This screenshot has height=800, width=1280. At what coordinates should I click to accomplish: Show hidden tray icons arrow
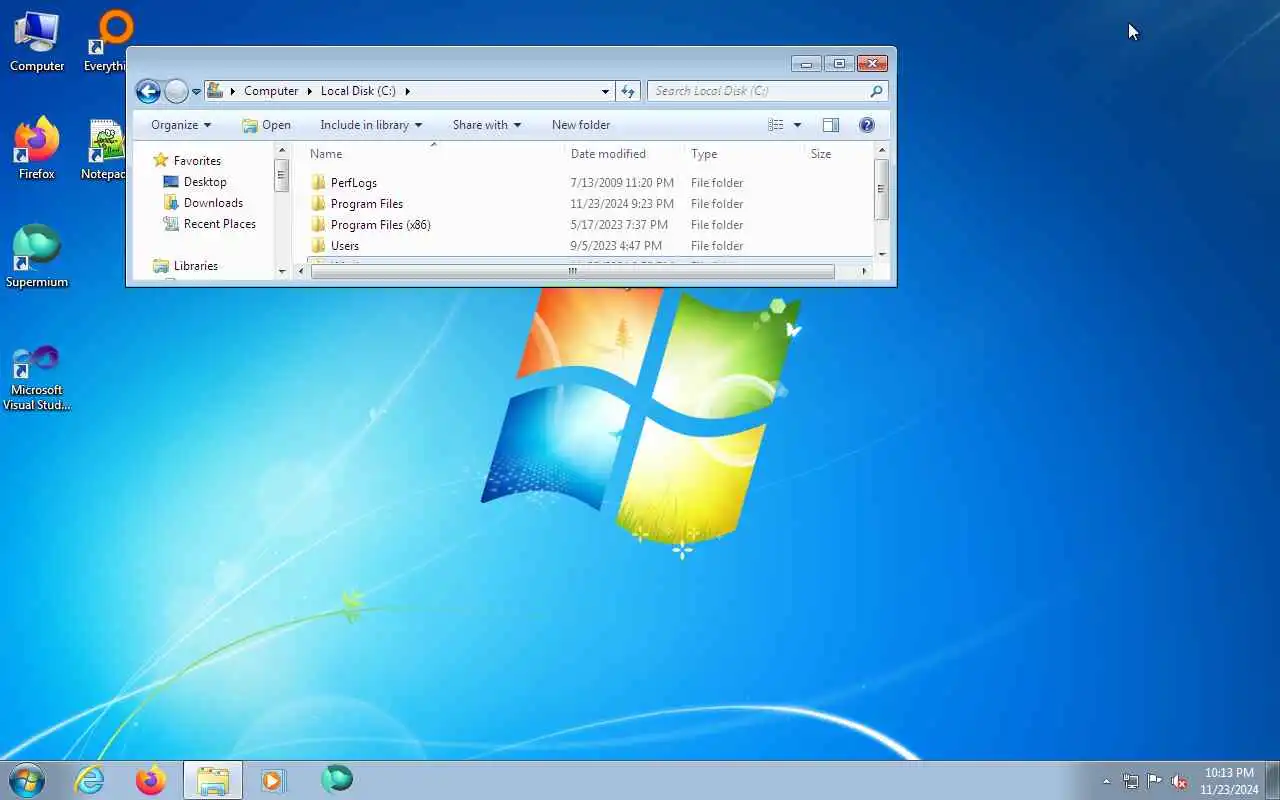coord(1106,781)
